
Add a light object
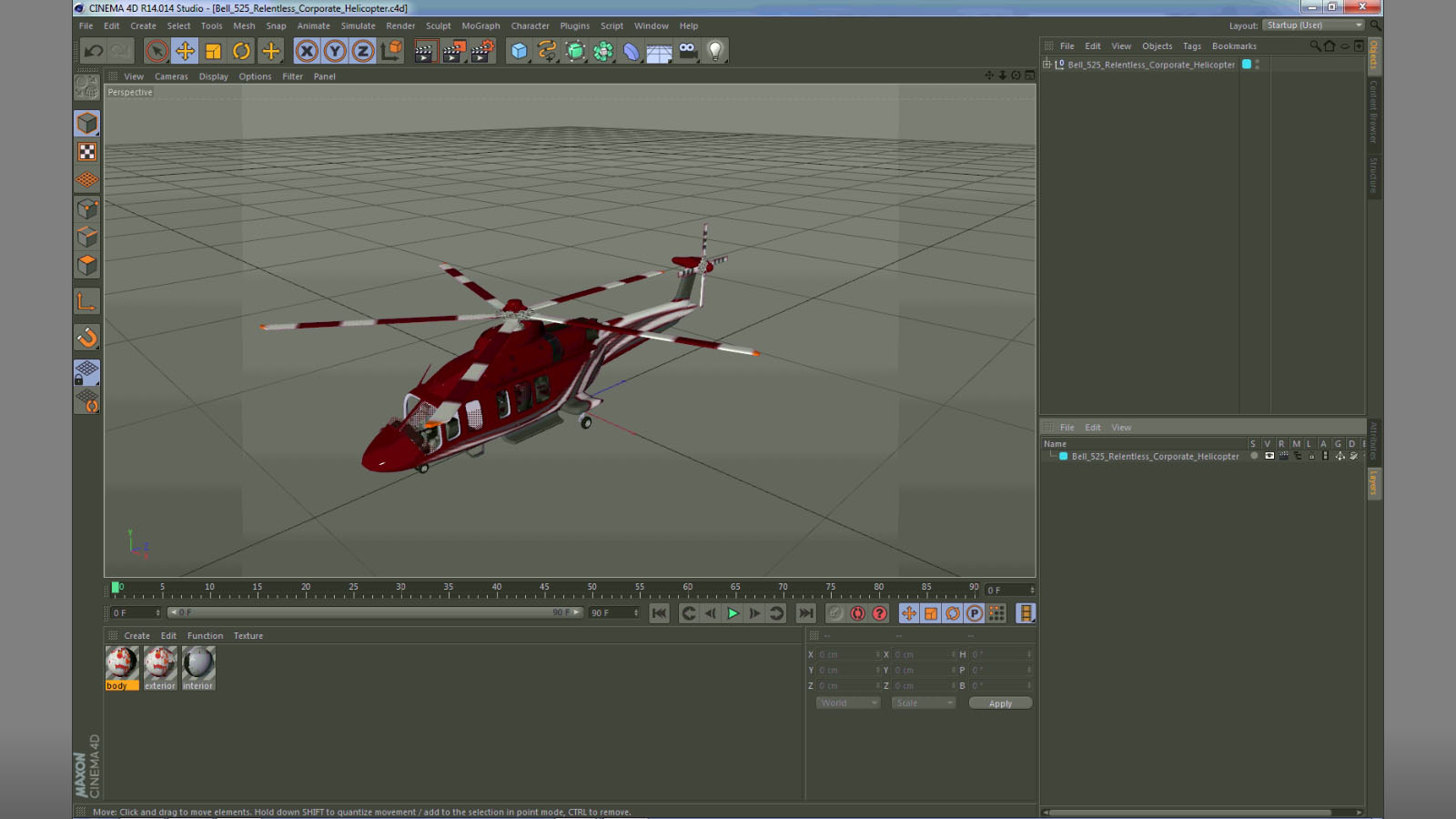coord(716,51)
